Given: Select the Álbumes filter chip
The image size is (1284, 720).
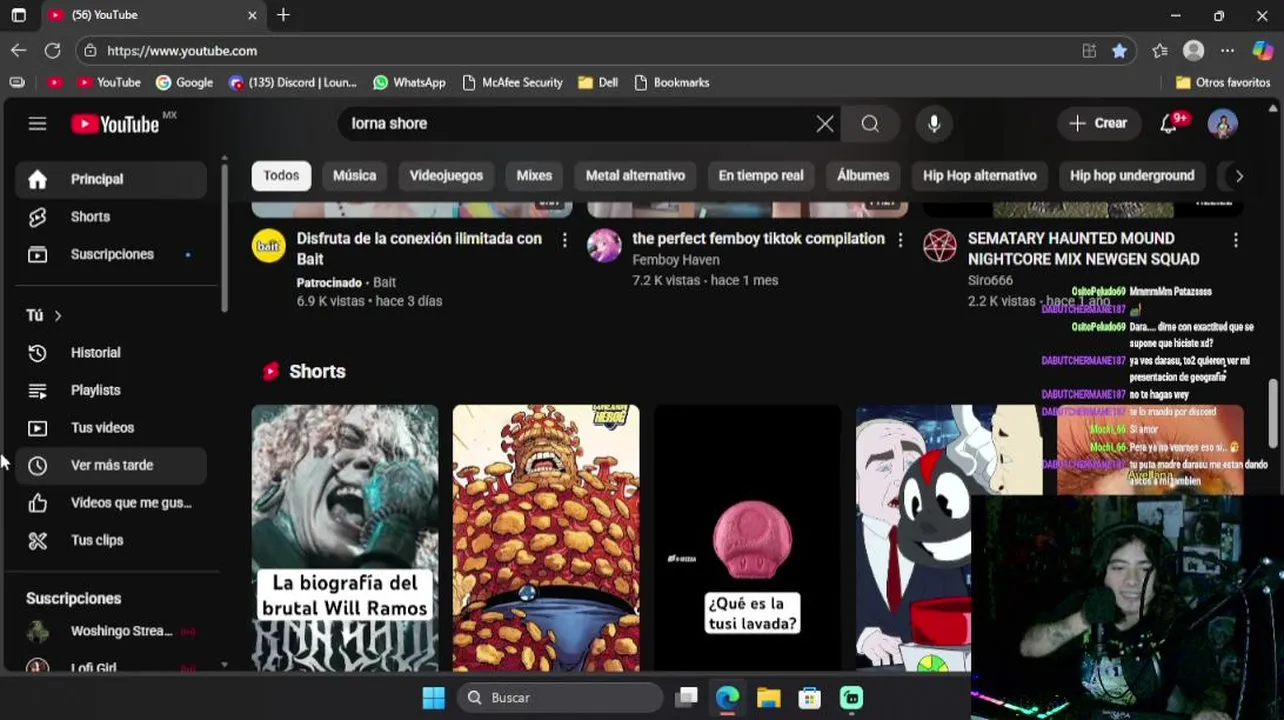Looking at the screenshot, I should coord(863,175).
